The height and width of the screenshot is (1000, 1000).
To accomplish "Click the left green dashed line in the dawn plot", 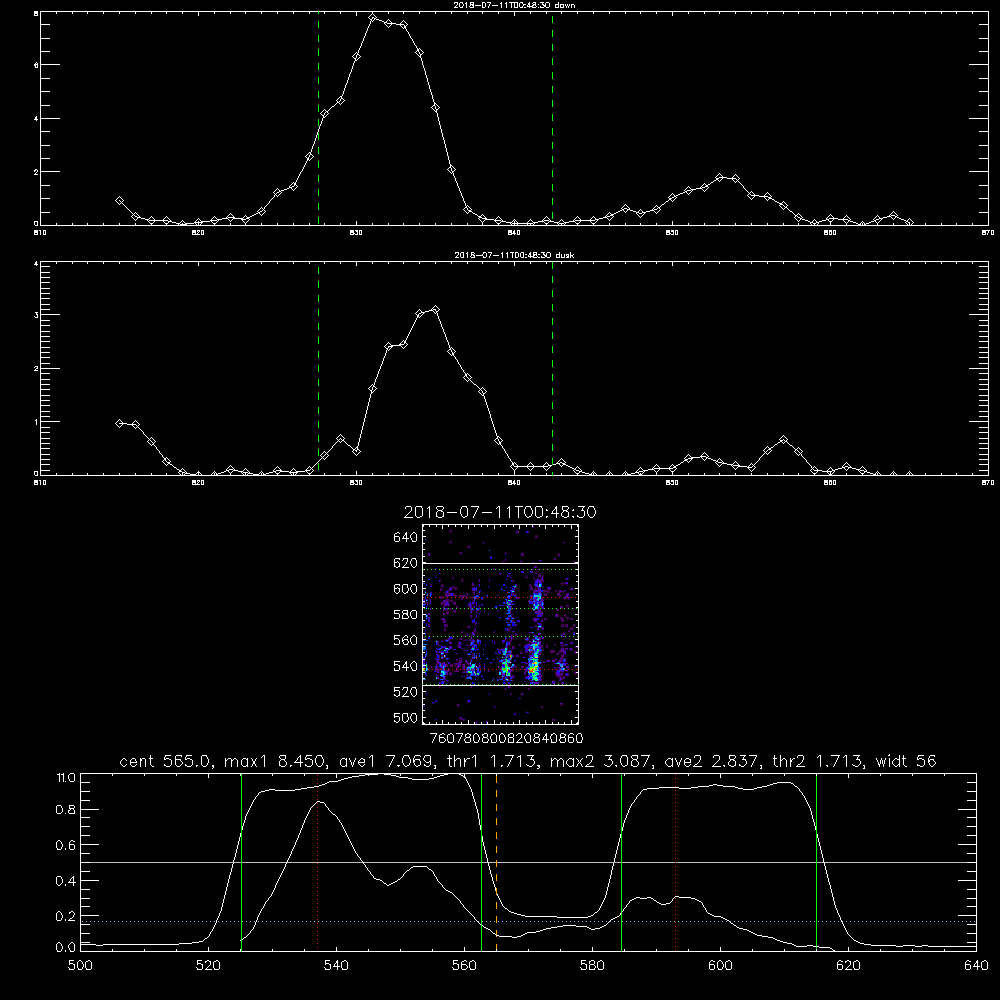I will click(x=318, y=119).
